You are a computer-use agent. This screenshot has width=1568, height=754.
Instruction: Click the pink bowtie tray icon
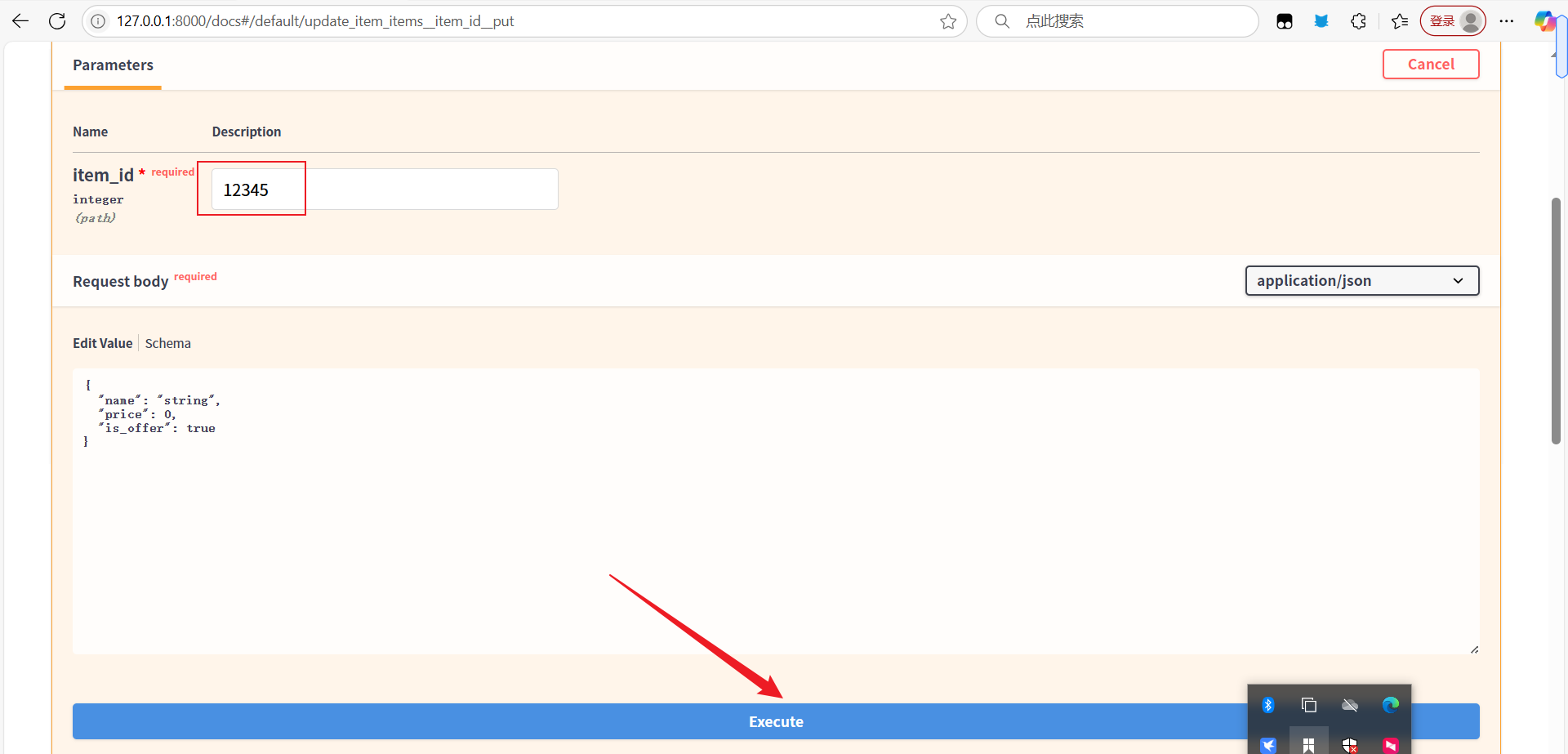(1391, 745)
